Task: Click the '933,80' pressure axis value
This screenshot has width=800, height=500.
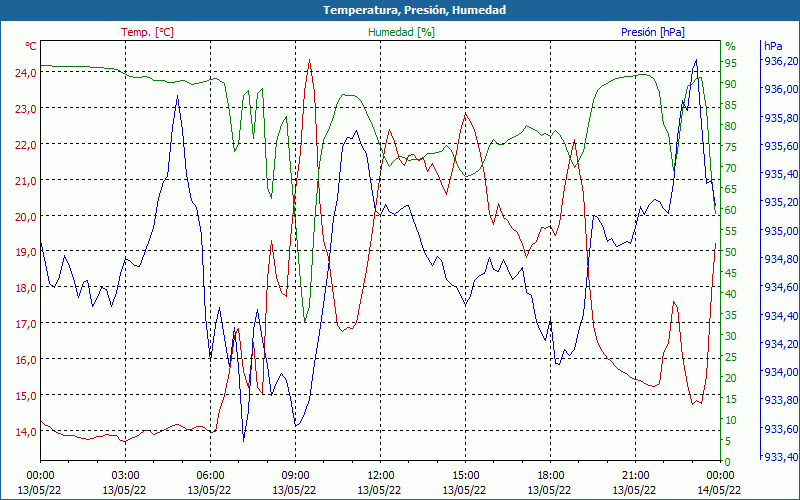Action: [779, 400]
